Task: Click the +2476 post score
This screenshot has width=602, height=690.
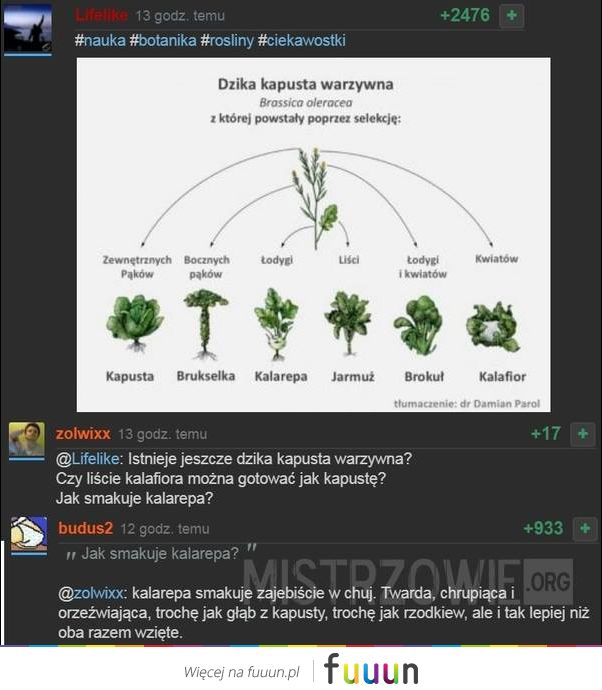Action: point(465,16)
